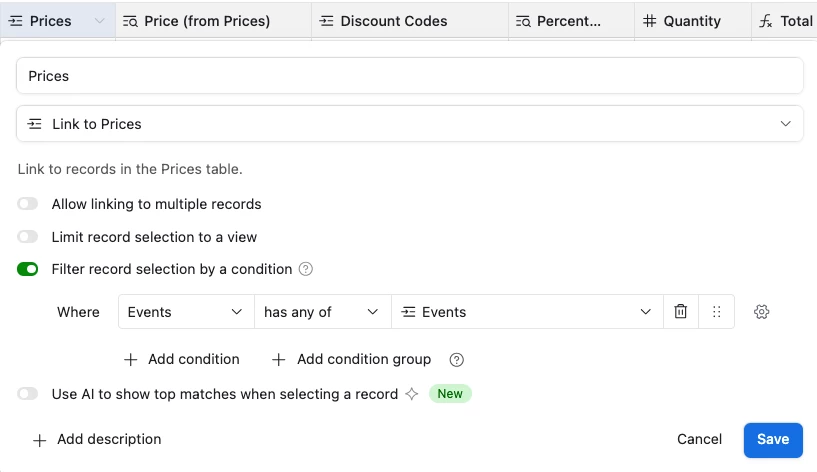
Task: Open the condition settings gear icon
Action: (762, 312)
